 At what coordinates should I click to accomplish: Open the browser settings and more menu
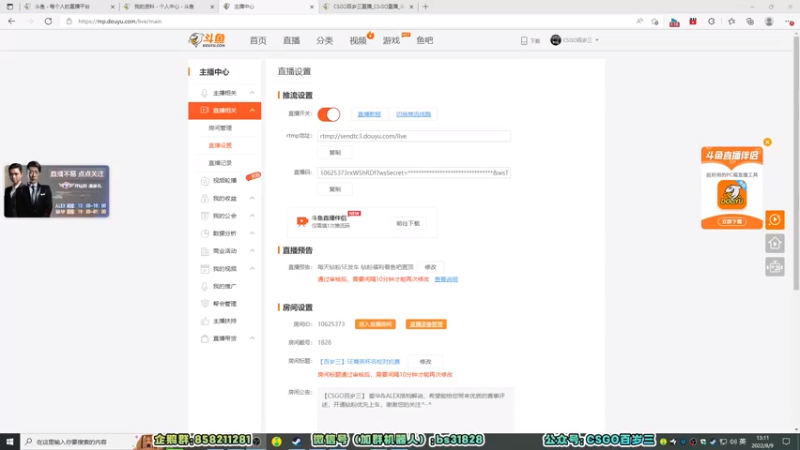point(789,21)
